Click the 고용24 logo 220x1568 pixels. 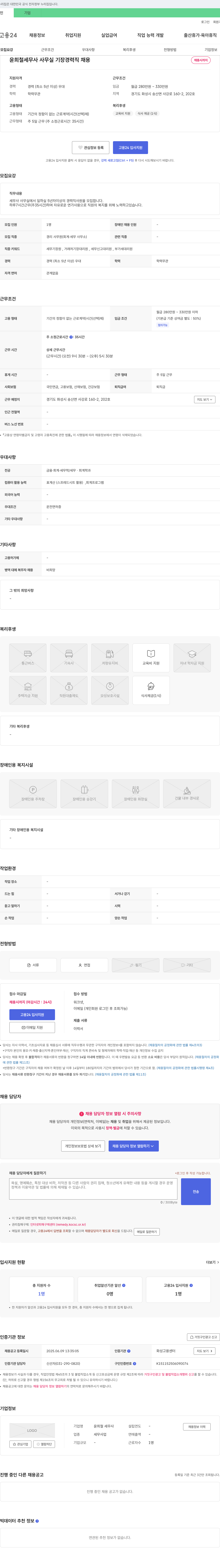[x=8, y=35]
